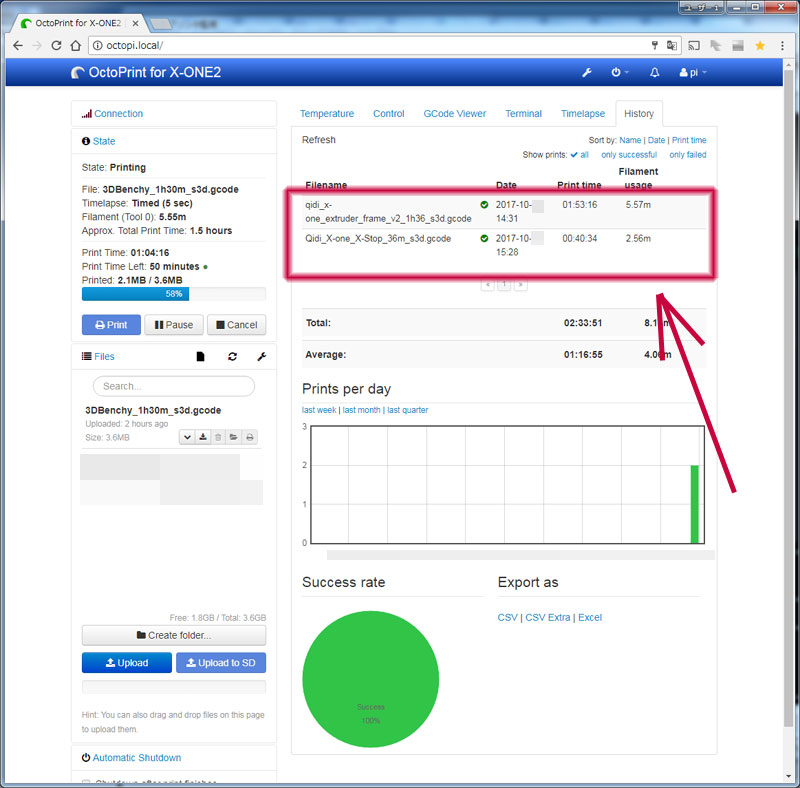This screenshot has width=800, height=788.
Task: Click the Upload button
Action: coord(127,663)
